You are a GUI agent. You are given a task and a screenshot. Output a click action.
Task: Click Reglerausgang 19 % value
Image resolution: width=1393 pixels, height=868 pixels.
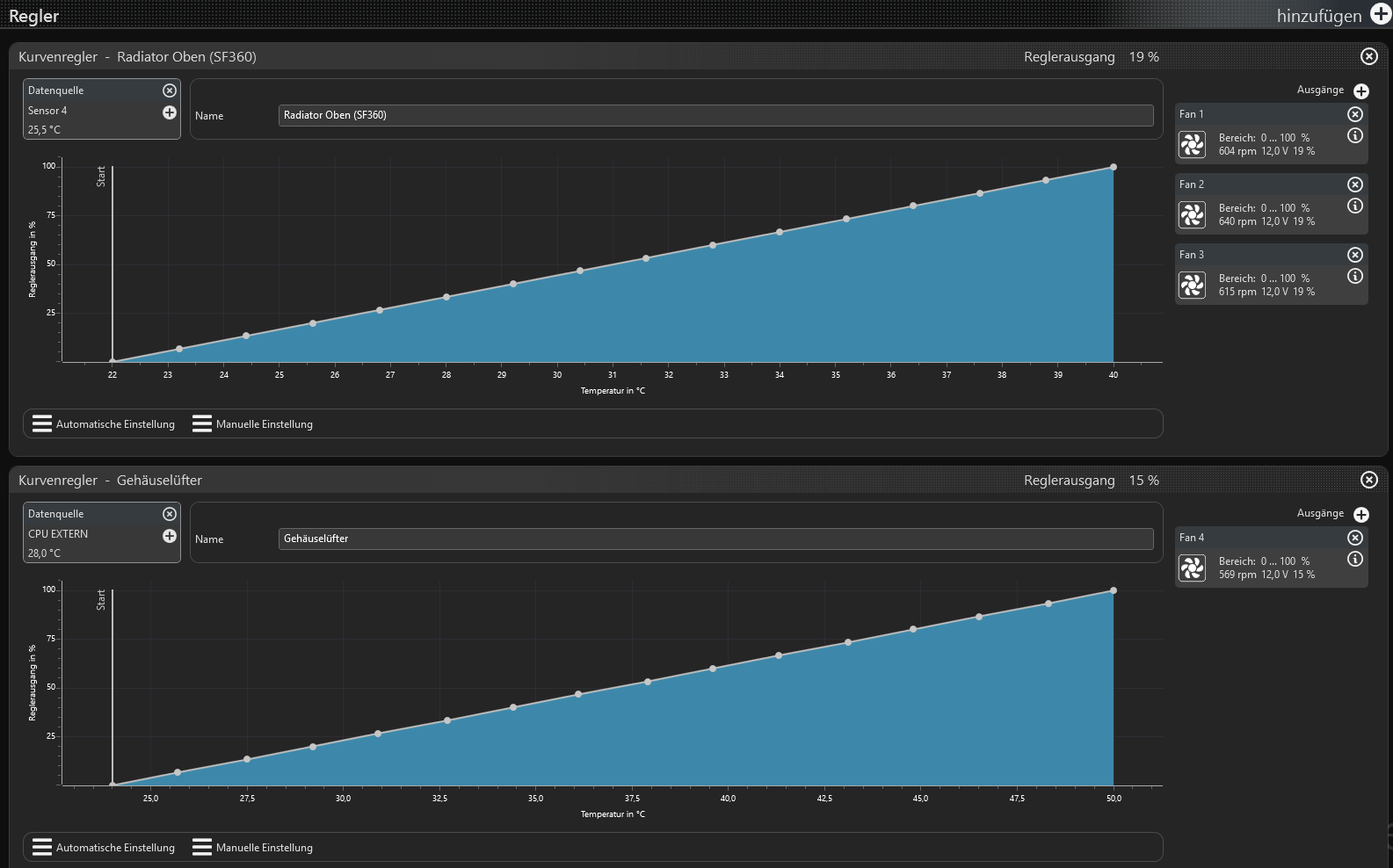[x=1144, y=57]
